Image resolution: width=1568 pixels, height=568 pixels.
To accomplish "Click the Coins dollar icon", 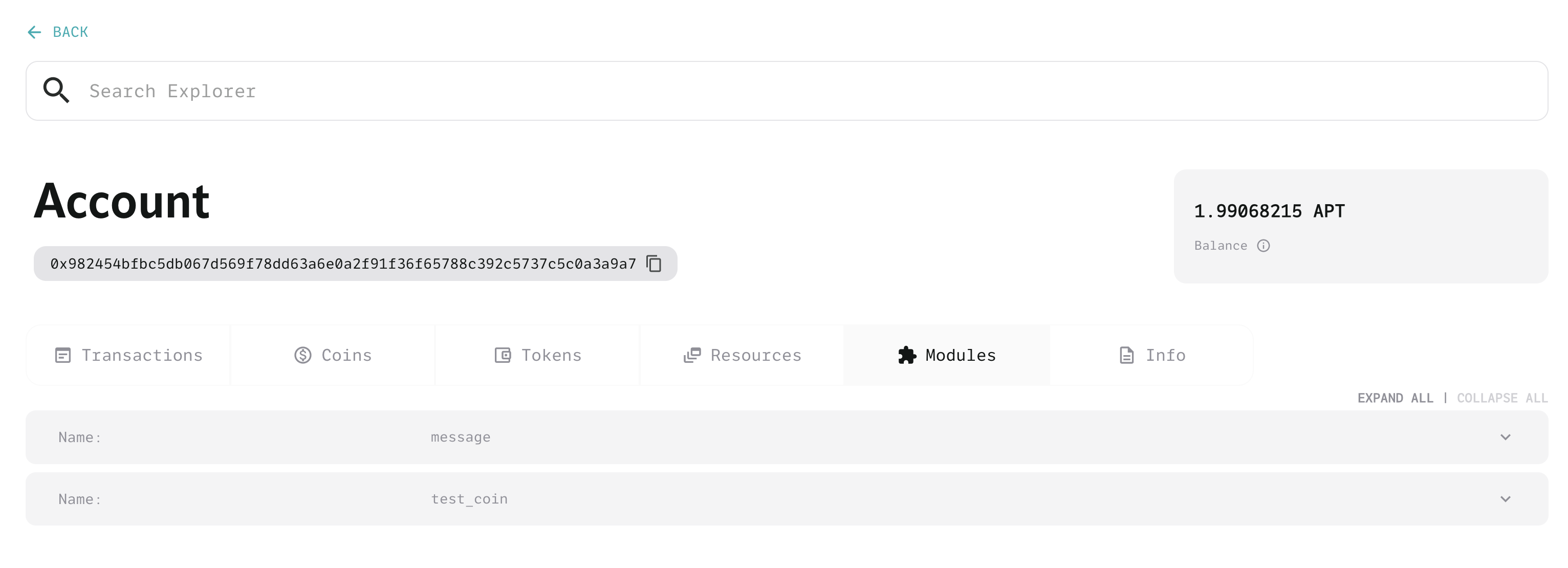I will (x=302, y=355).
